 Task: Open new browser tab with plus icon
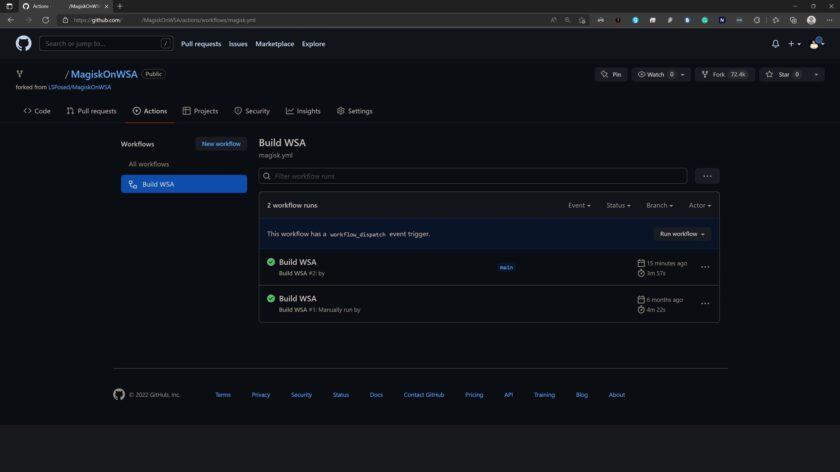pos(120,6)
